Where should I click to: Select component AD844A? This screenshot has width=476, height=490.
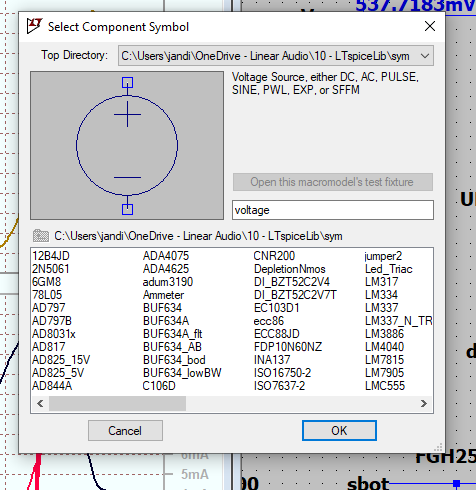click(52, 386)
